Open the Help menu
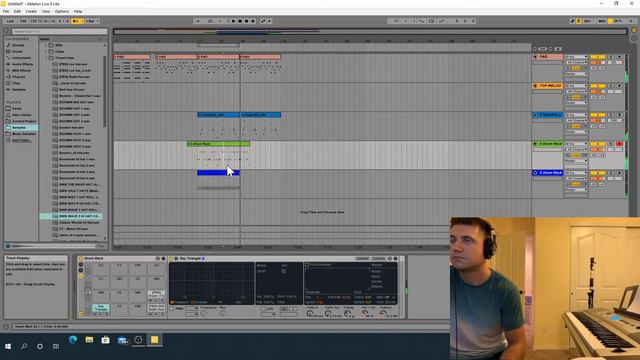The height and width of the screenshot is (360, 640). pos(78,11)
